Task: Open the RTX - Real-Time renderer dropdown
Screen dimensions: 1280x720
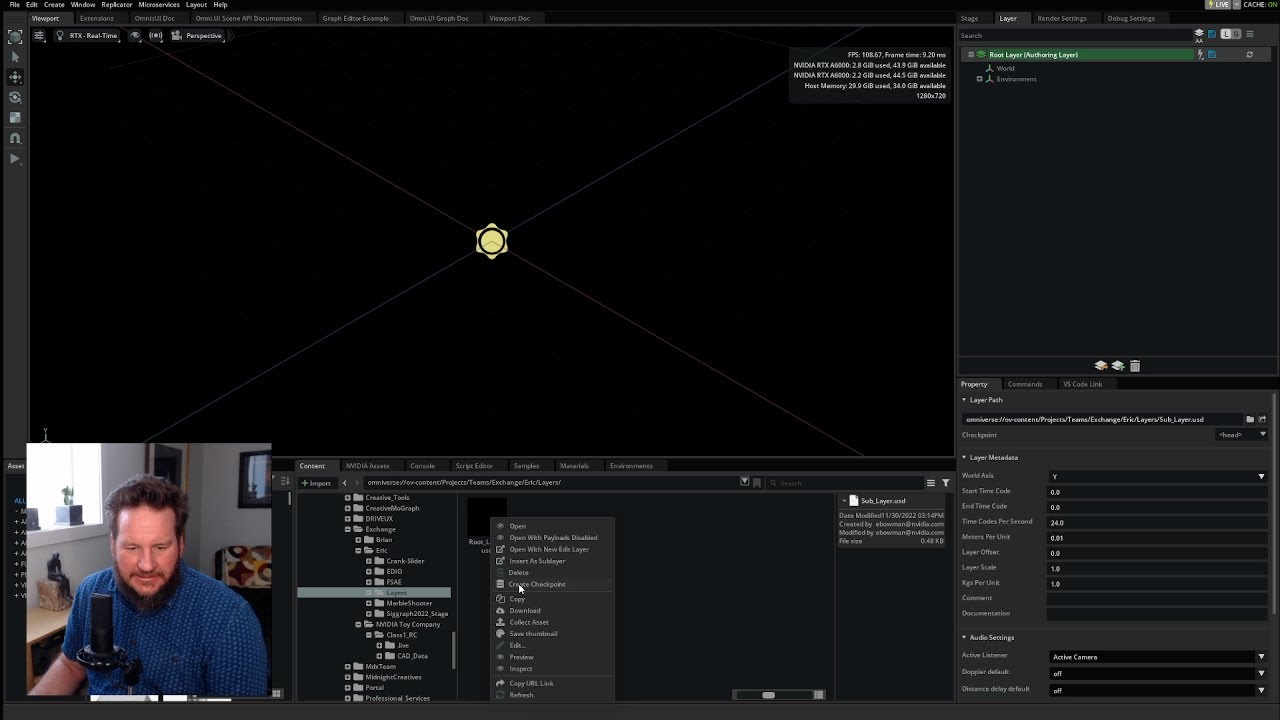Action: [87, 36]
